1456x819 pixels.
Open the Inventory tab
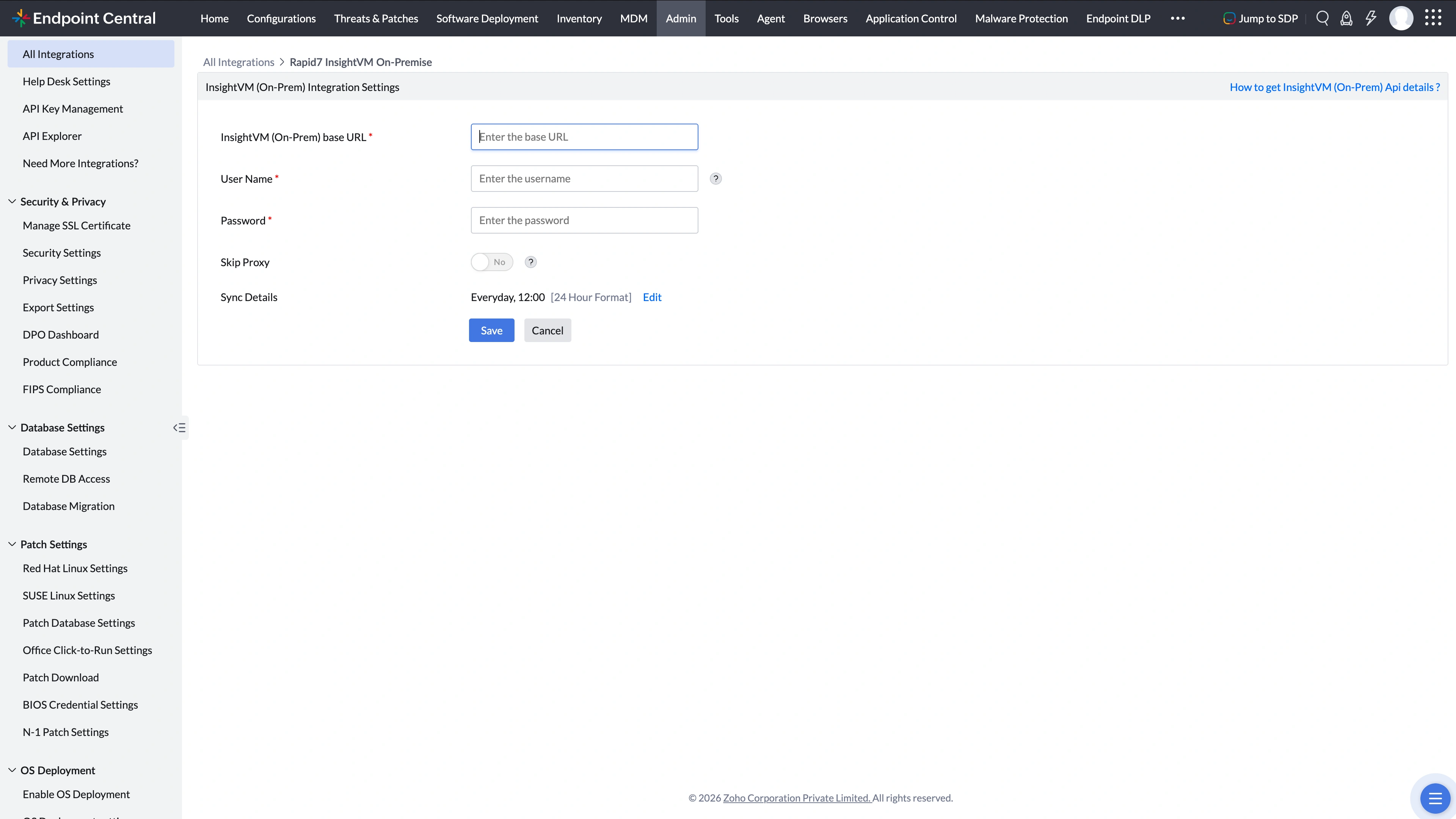(x=579, y=18)
